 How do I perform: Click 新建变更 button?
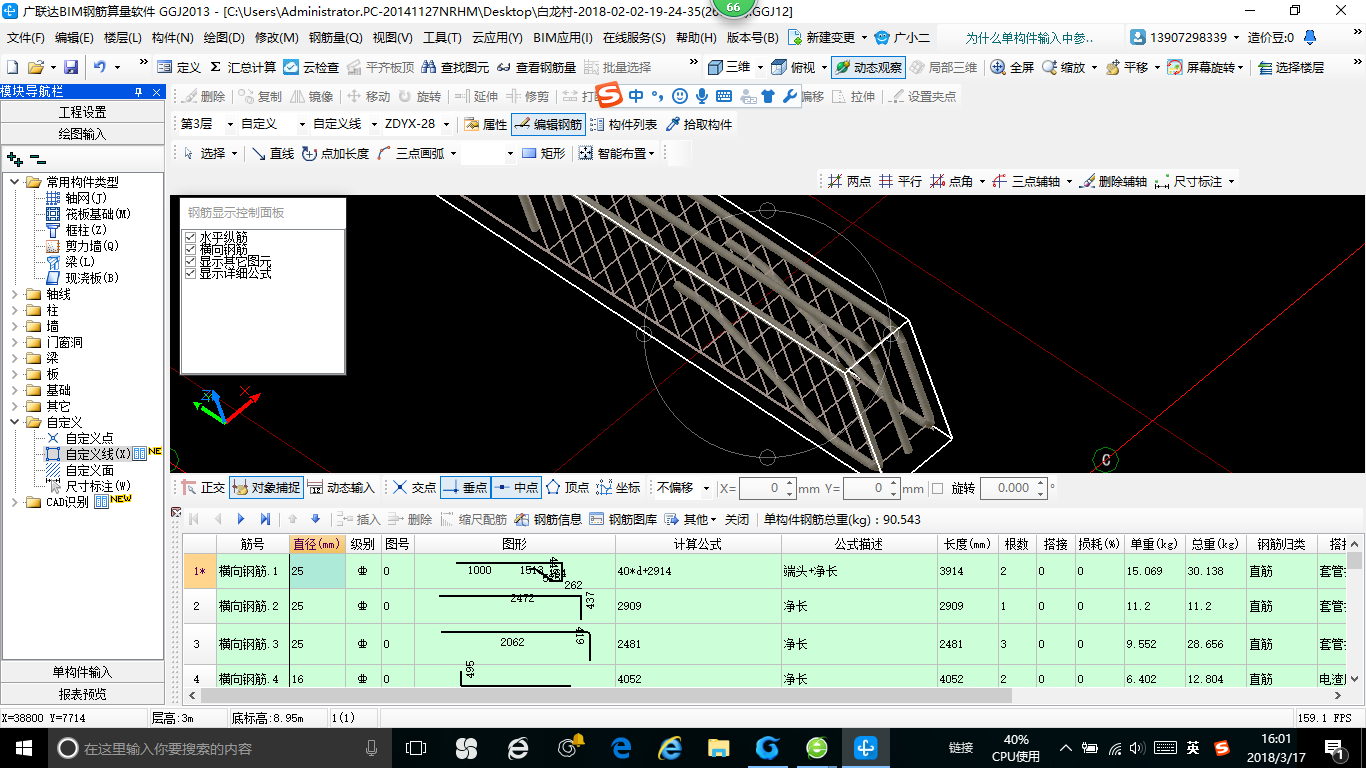(822, 38)
